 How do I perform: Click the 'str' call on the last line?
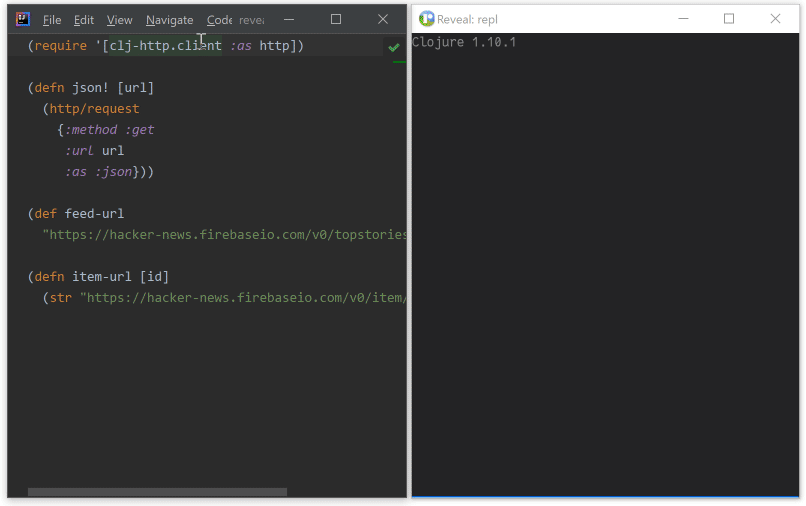point(61,298)
